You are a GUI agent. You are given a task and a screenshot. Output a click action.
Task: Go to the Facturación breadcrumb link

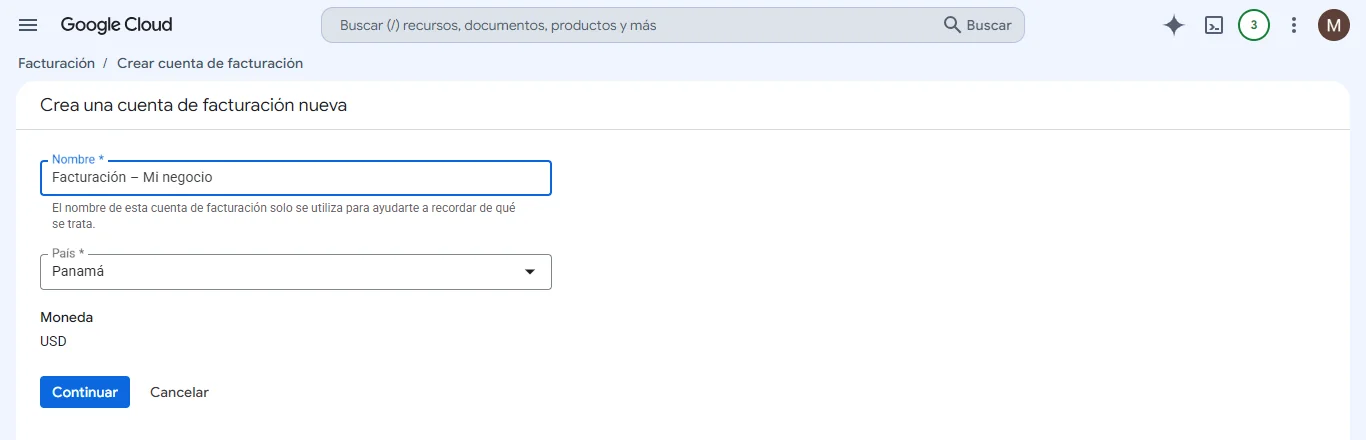click(56, 63)
